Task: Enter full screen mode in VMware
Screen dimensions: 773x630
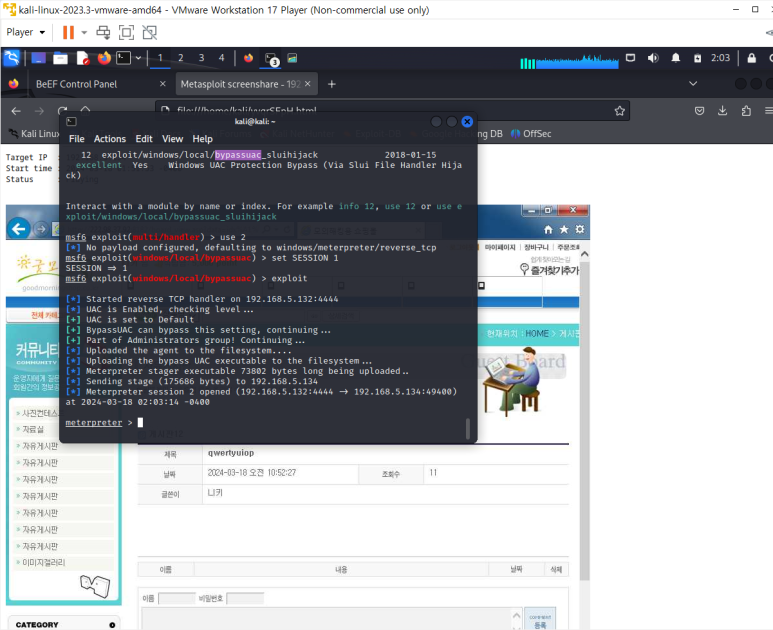Action: pos(126,33)
